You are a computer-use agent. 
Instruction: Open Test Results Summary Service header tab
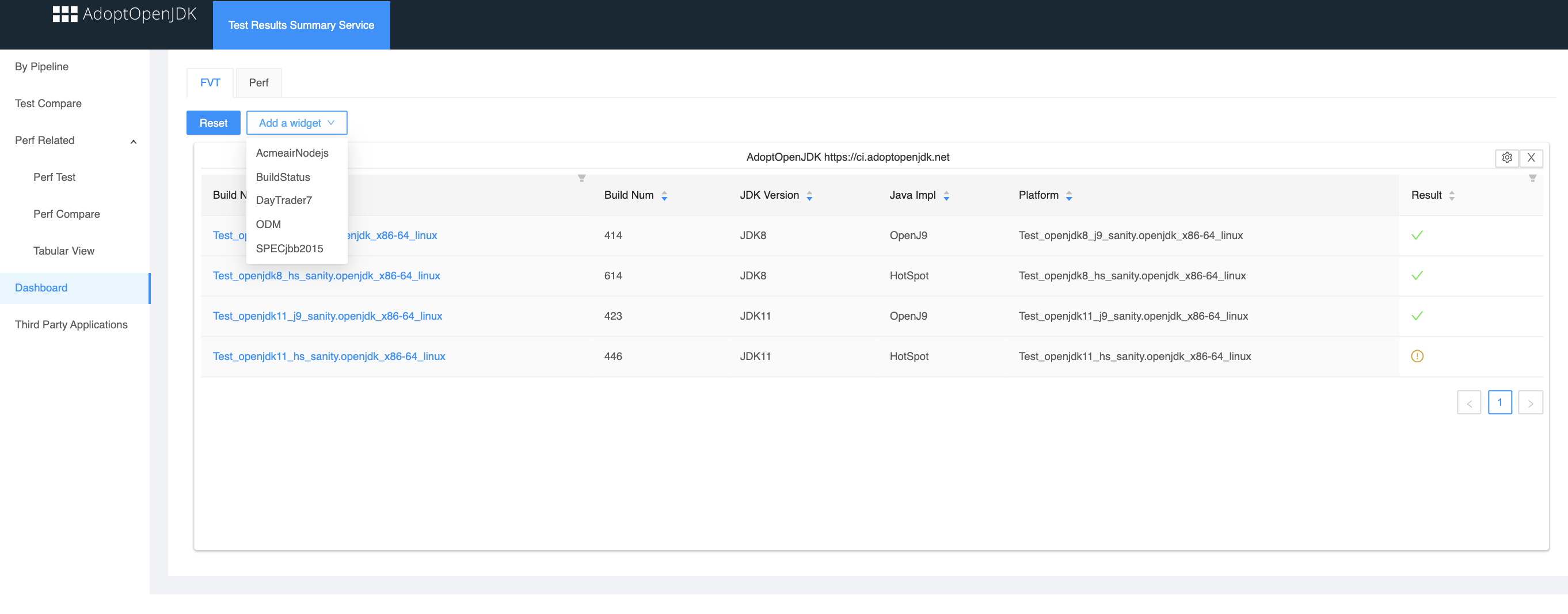click(301, 25)
